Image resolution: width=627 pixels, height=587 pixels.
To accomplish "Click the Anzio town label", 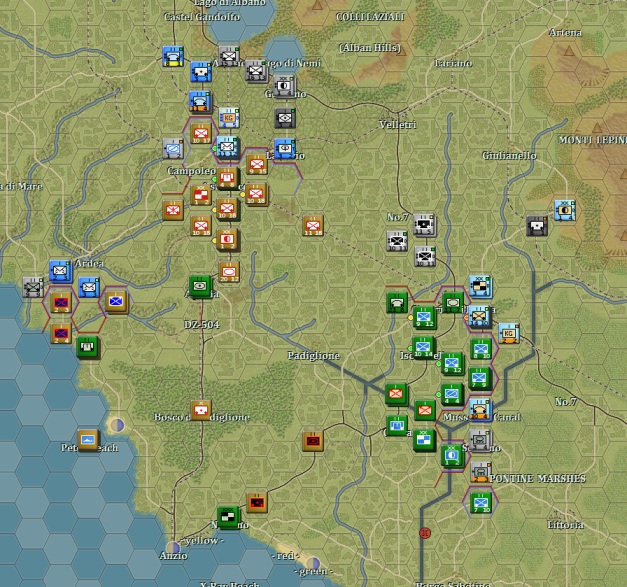I will (x=173, y=555).
